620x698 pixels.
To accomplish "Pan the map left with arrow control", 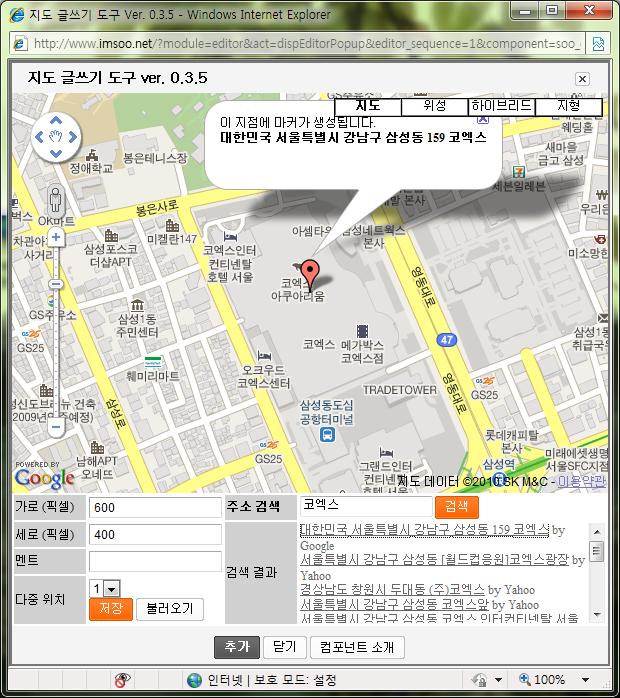I will [x=39, y=137].
